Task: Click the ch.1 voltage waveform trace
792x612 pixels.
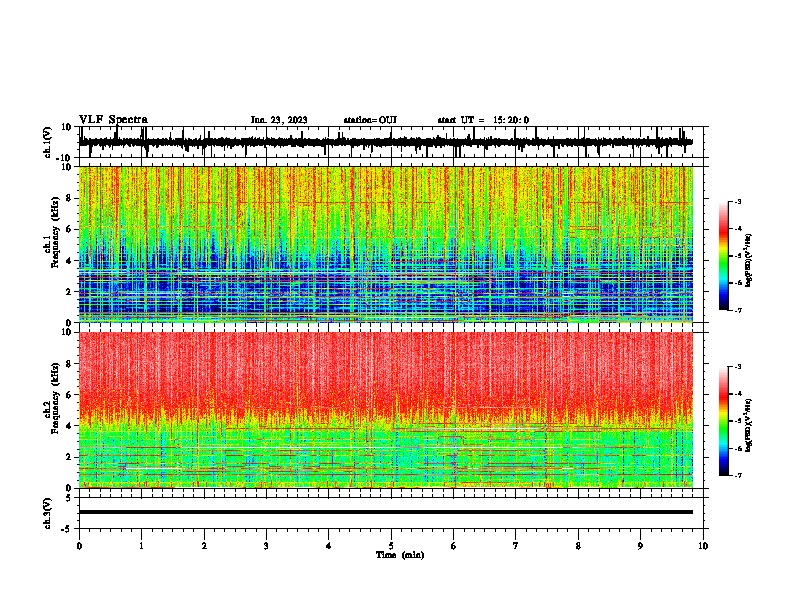Action: [386, 142]
